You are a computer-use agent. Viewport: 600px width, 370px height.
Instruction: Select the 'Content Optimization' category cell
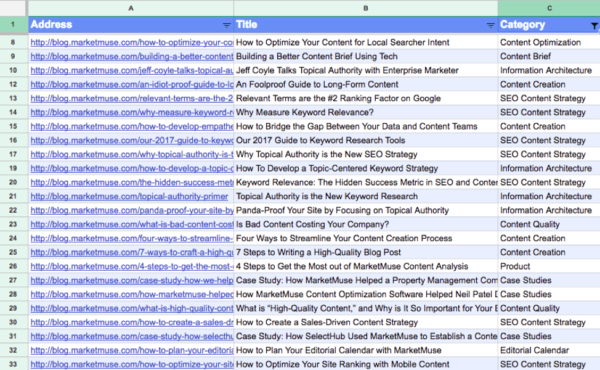pos(549,42)
